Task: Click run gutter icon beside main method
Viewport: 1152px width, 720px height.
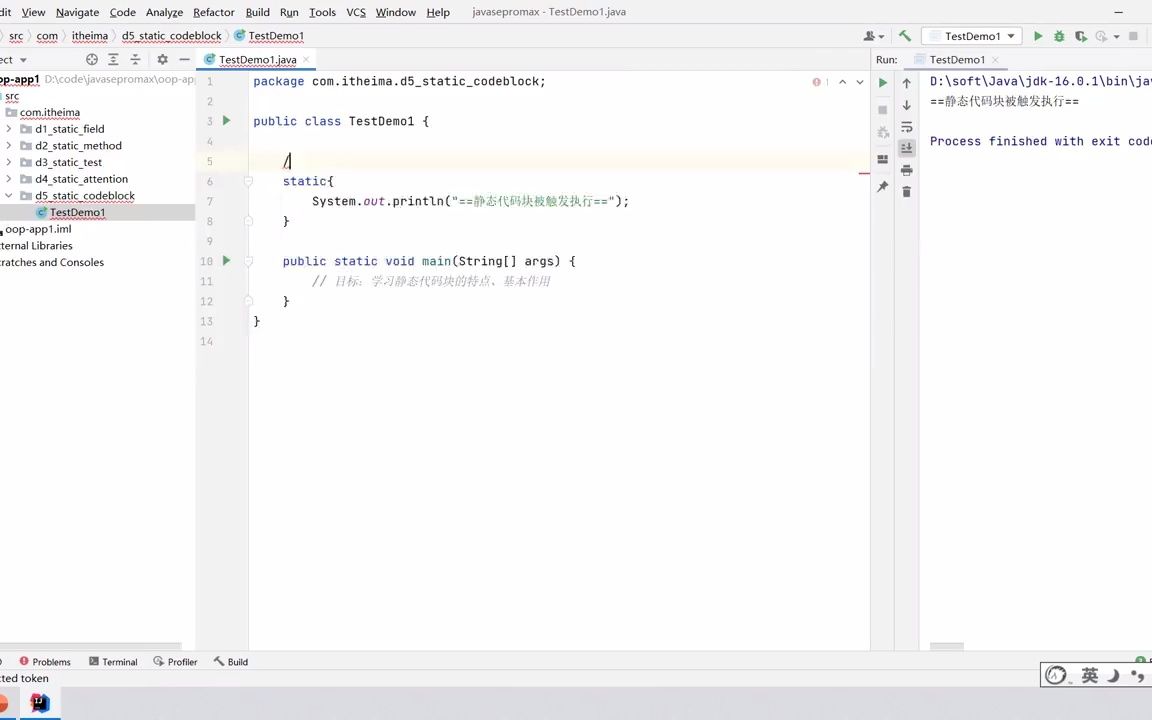Action: pos(226,261)
